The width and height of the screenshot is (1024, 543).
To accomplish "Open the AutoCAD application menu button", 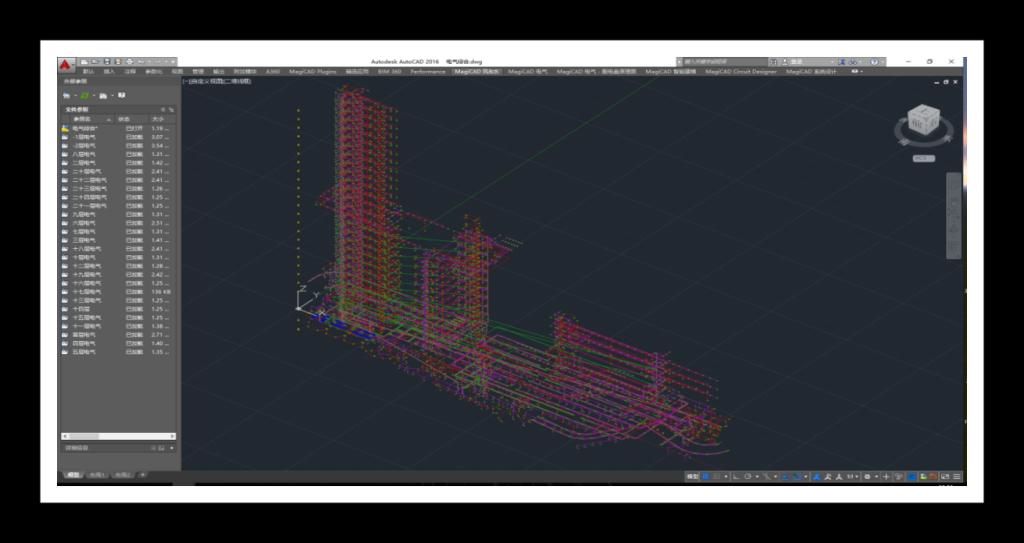I will click(x=65, y=64).
